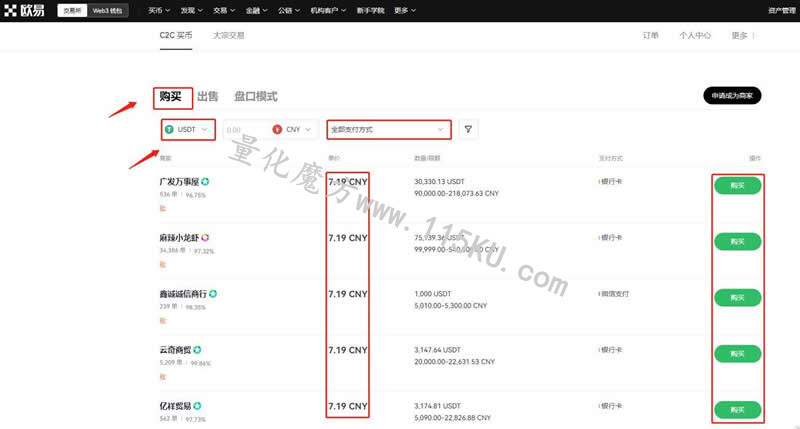Switch to the 购买 tab
Image resolution: width=800 pixels, height=429 pixels.
coord(170,96)
